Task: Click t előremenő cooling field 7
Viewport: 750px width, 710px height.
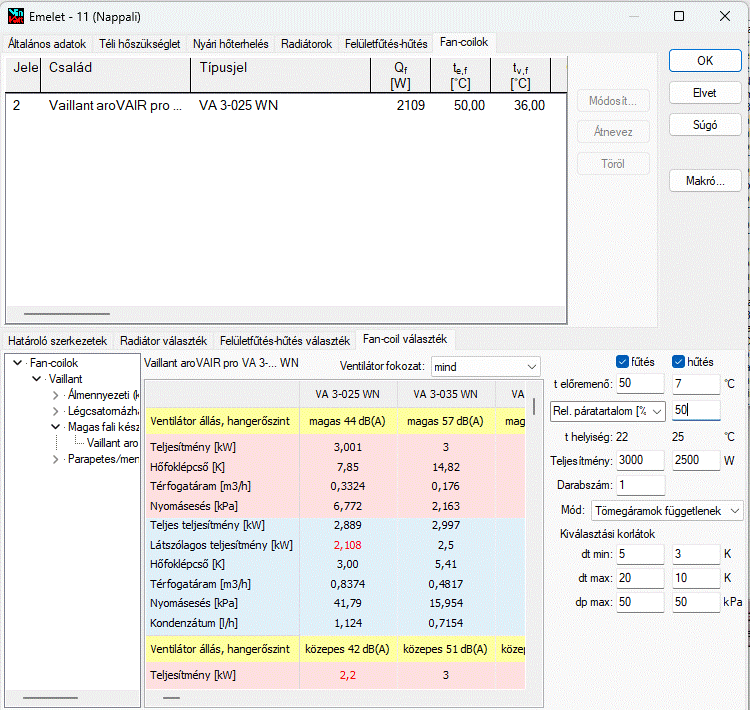Action: (x=696, y=384)
